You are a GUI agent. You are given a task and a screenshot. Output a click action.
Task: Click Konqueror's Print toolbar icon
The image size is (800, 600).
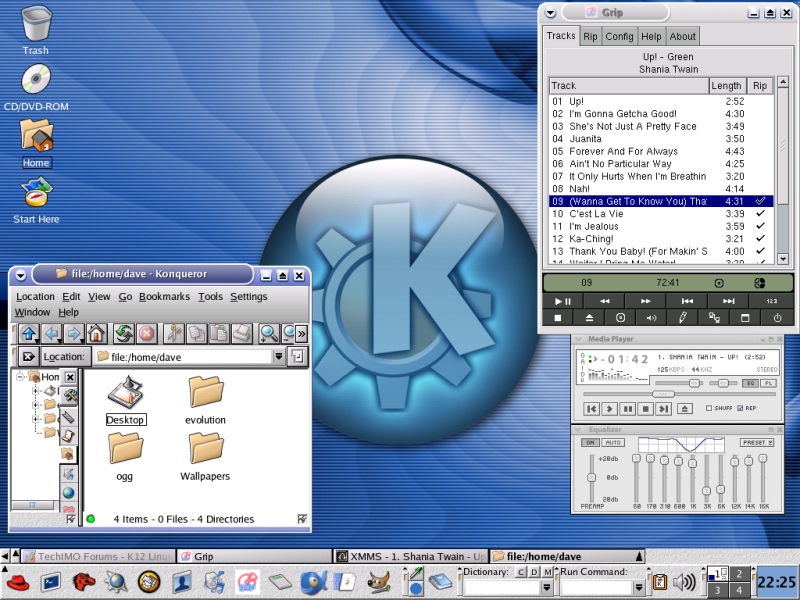click(x=241, y=334)
